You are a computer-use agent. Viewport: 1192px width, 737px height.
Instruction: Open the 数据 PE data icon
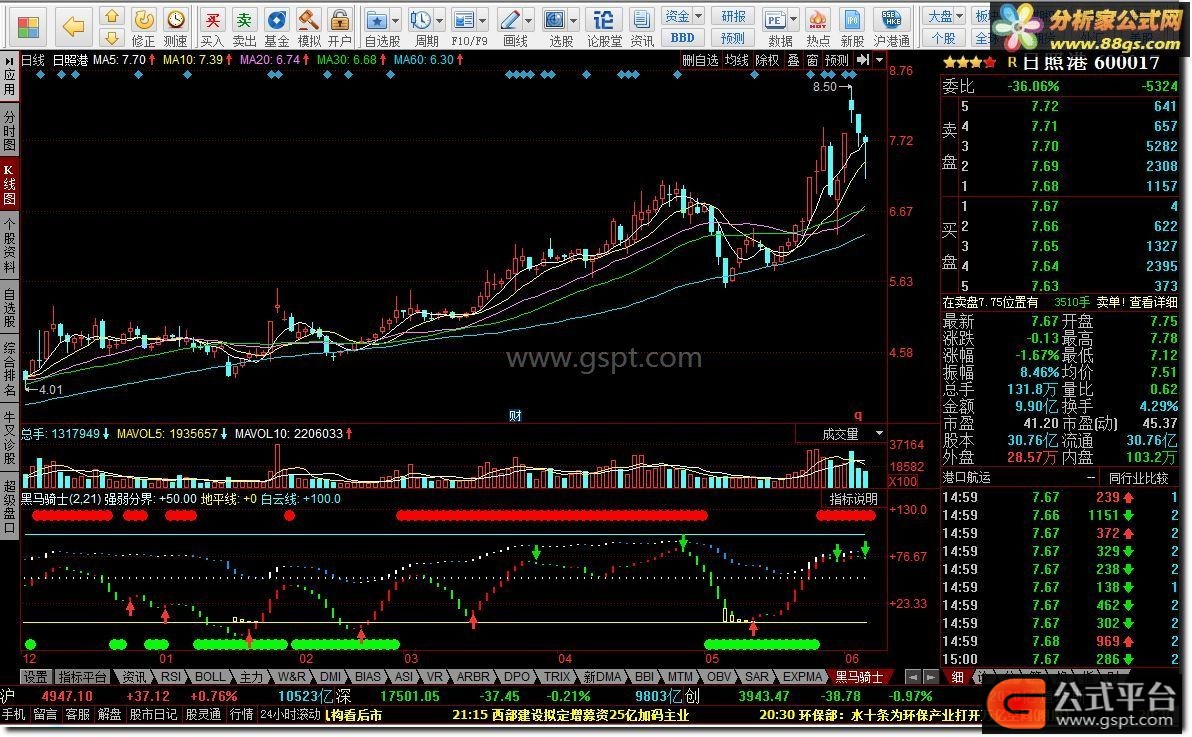tap(775, 27)
